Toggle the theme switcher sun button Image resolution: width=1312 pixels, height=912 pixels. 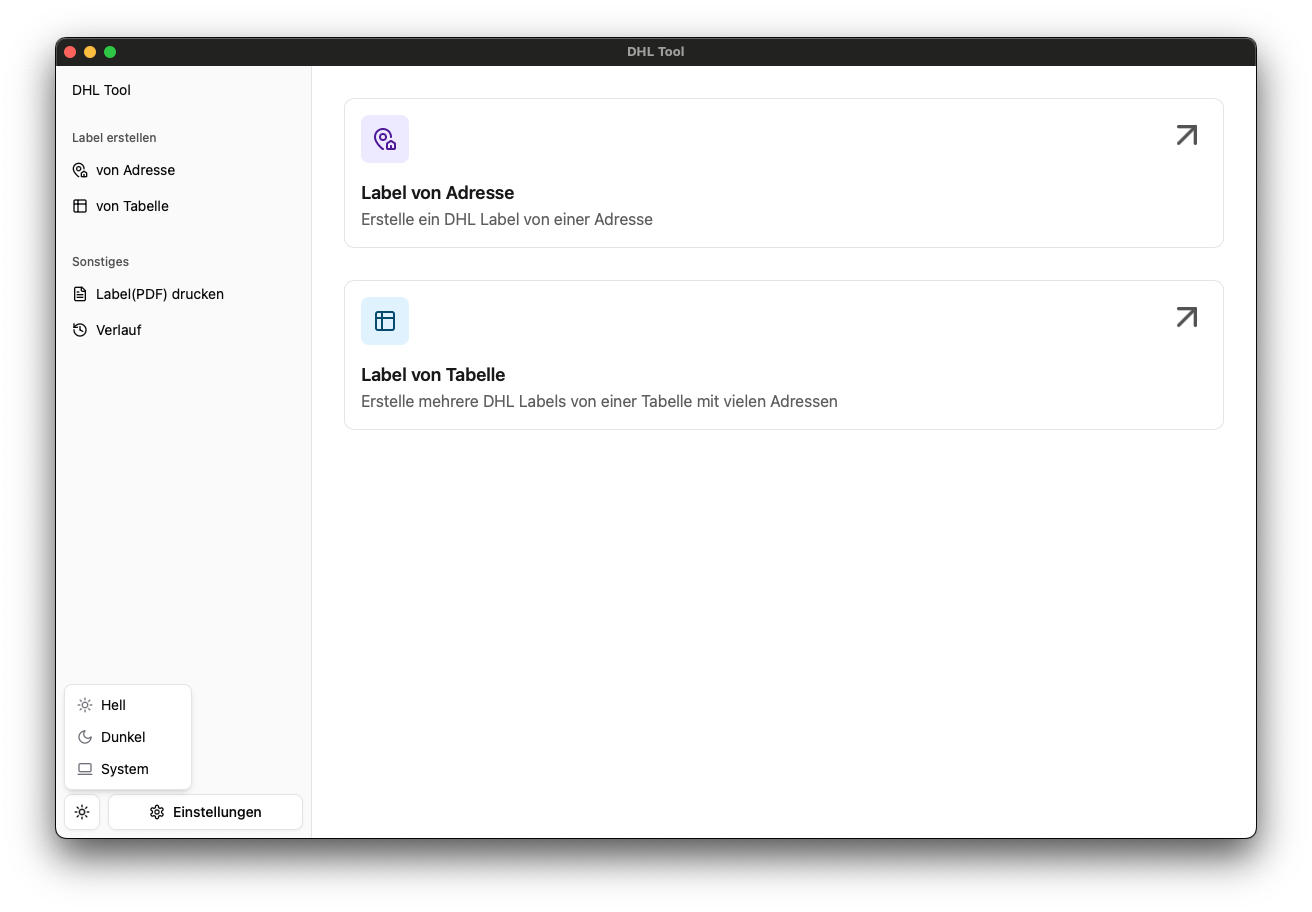[82, 812]
